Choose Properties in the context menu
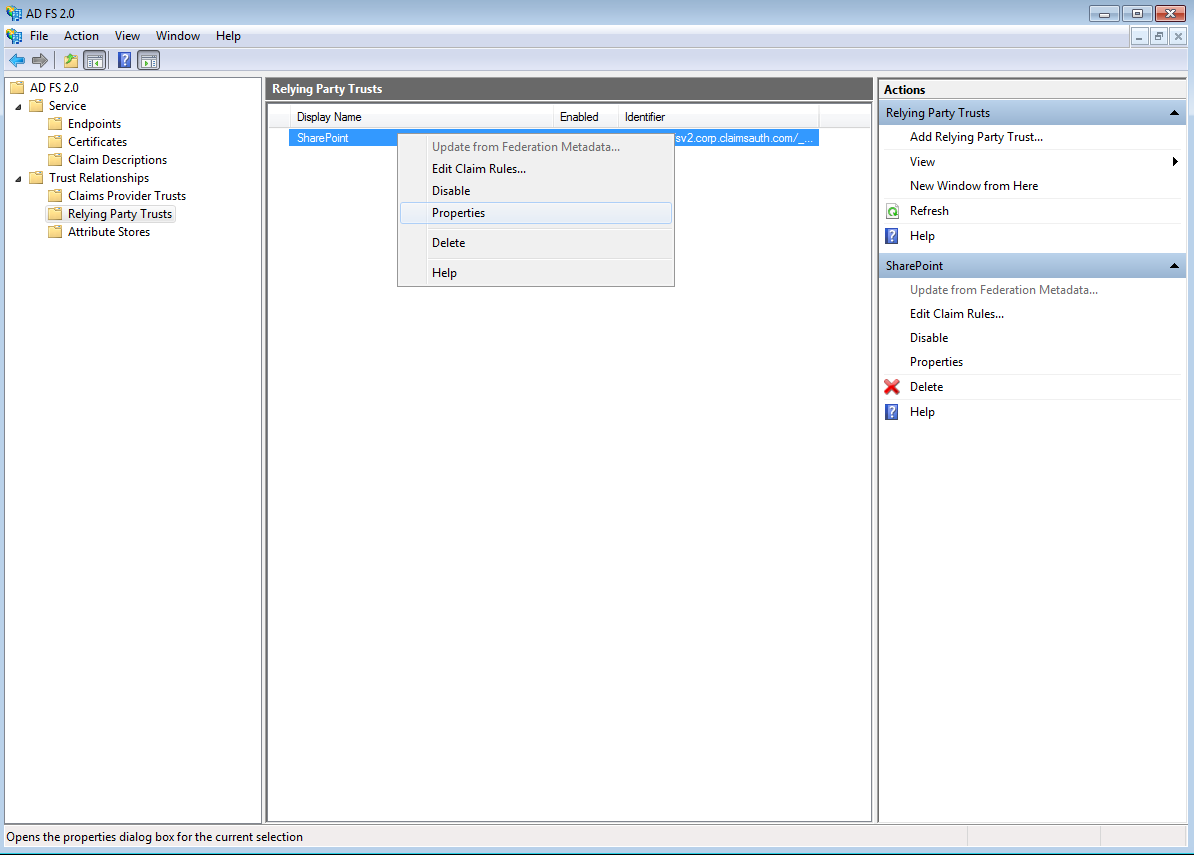This screenshot has width=1194, height=855. pos(535,213)
